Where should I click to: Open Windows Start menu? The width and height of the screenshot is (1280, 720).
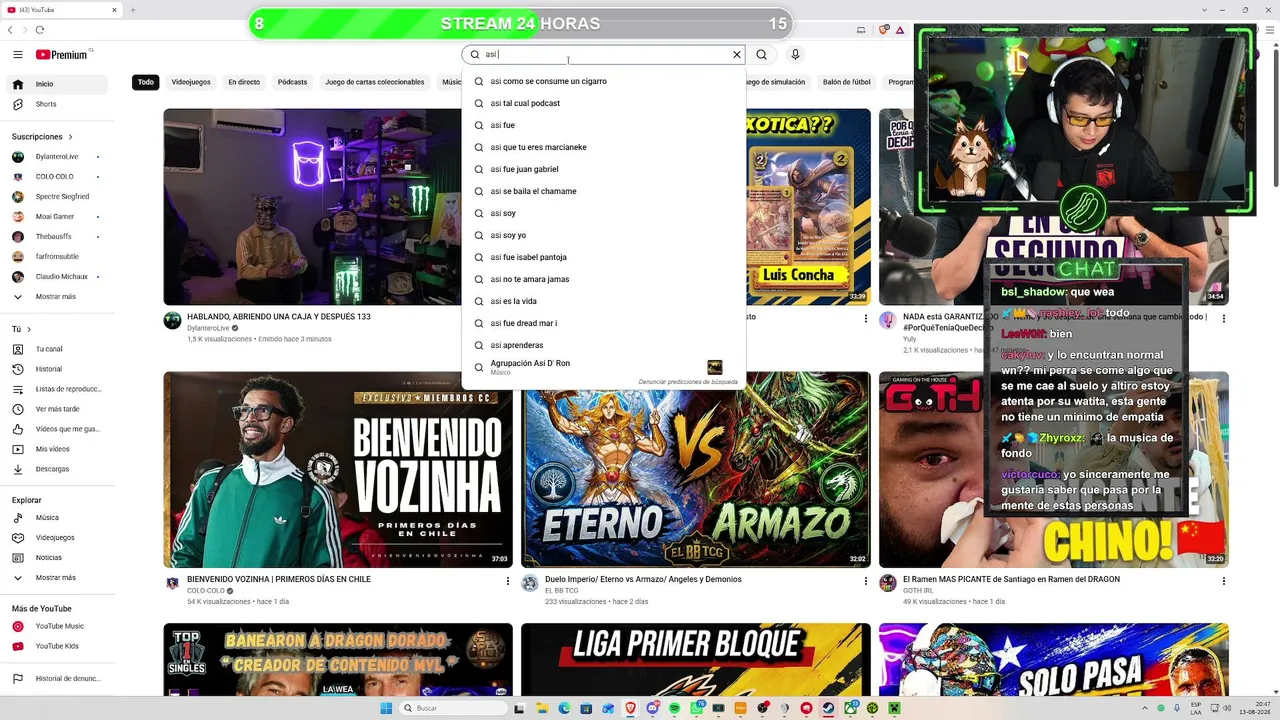(386, 708)
